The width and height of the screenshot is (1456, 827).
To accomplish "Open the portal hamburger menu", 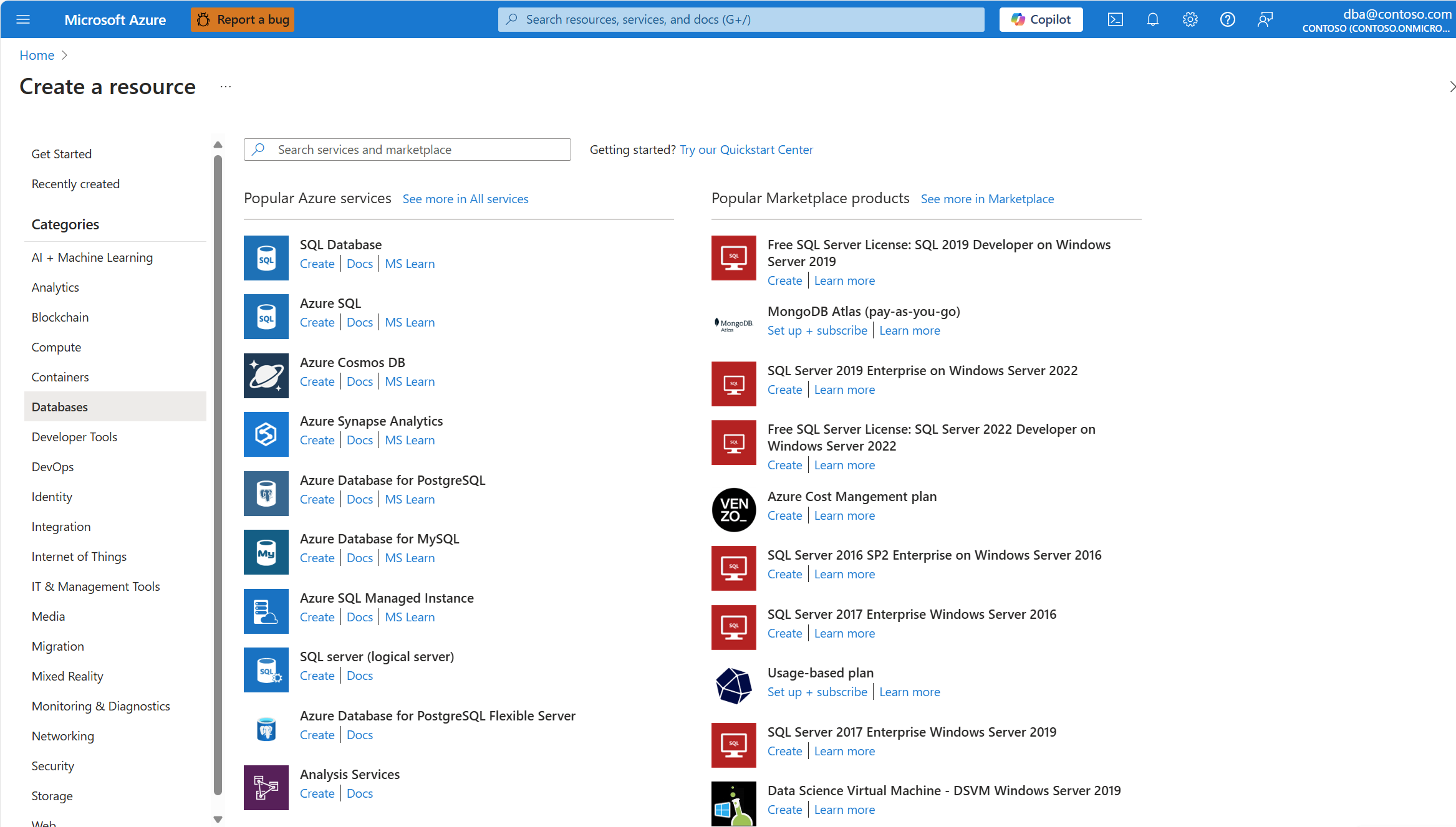I will point(23,19).
